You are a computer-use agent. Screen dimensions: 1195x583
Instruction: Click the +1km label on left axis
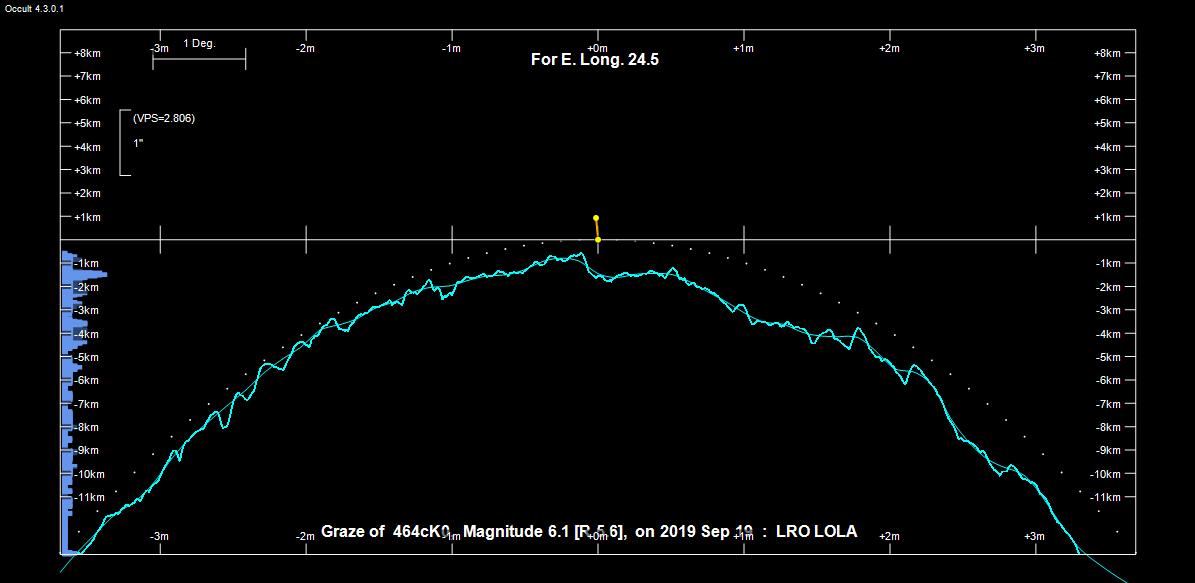[87, 217]
